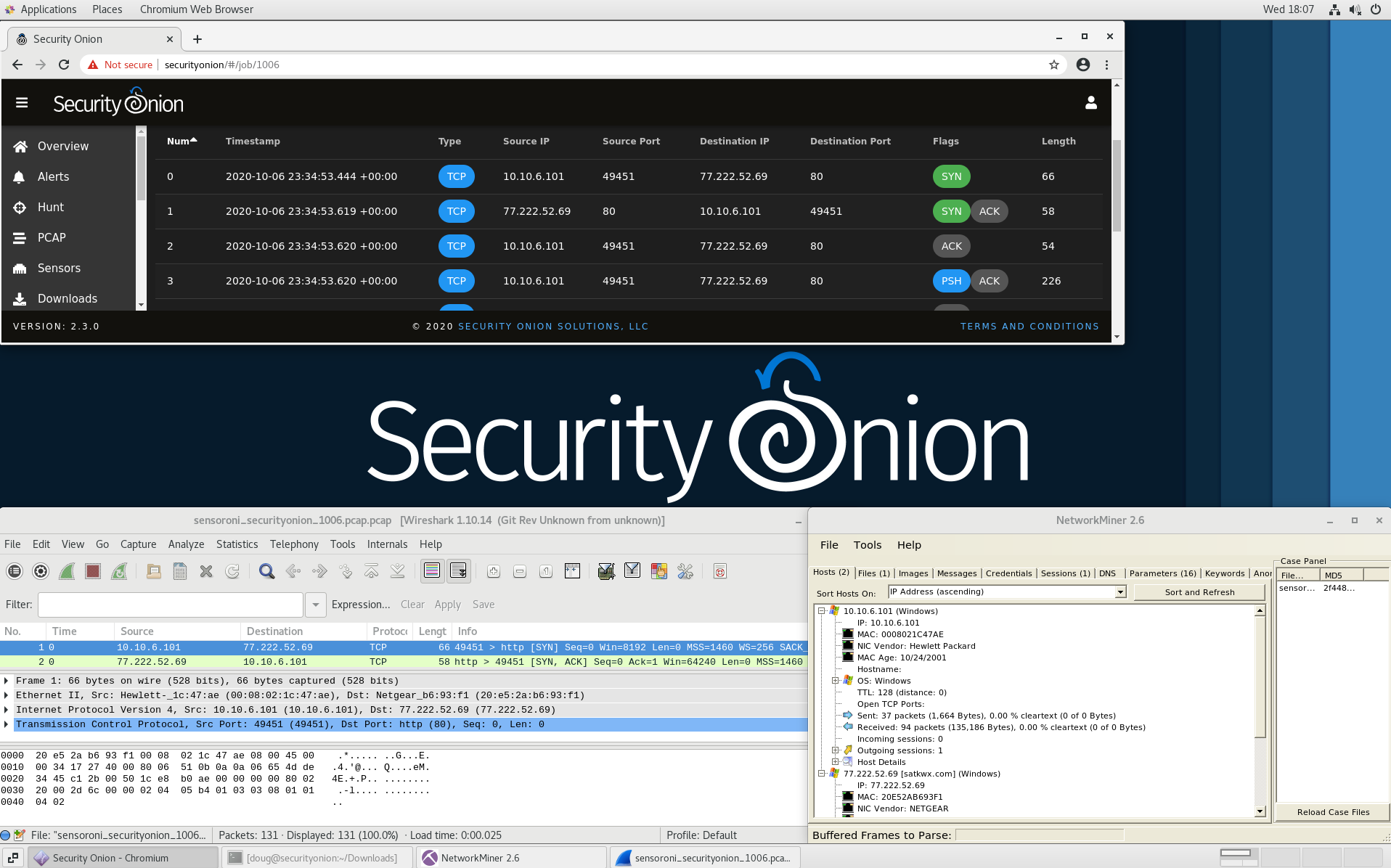Go back in packet history
Image resolution: width=1391 pixels, height=868 pixels.
click(293, 571)
